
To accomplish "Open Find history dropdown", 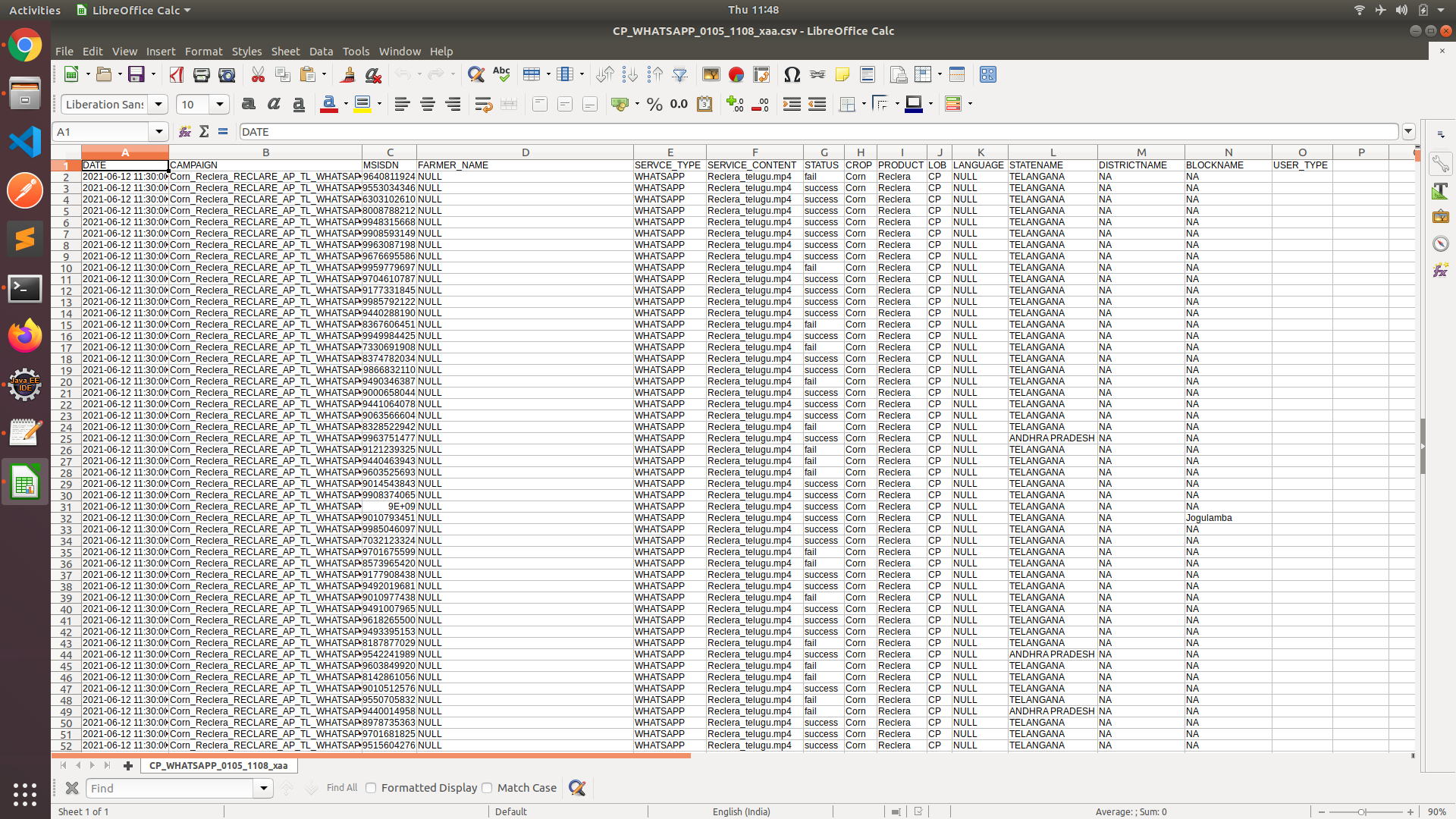I will 263,788.
